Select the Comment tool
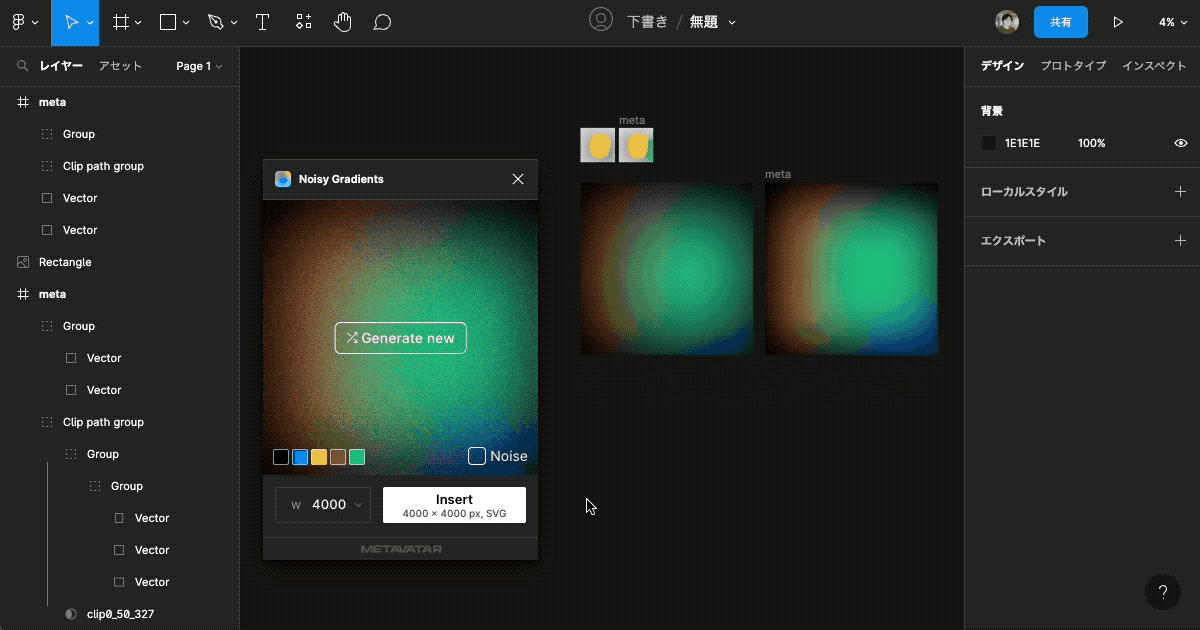Viewport: 1200px width, 630px height. pos(382,22)
